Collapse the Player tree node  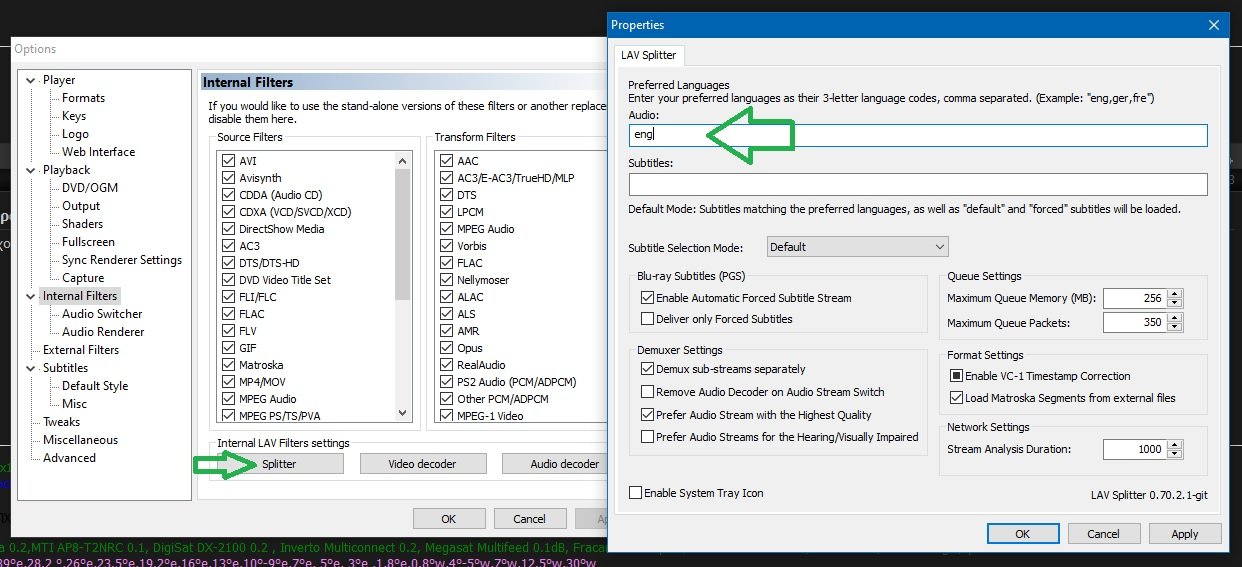click(x=31, y=80)
